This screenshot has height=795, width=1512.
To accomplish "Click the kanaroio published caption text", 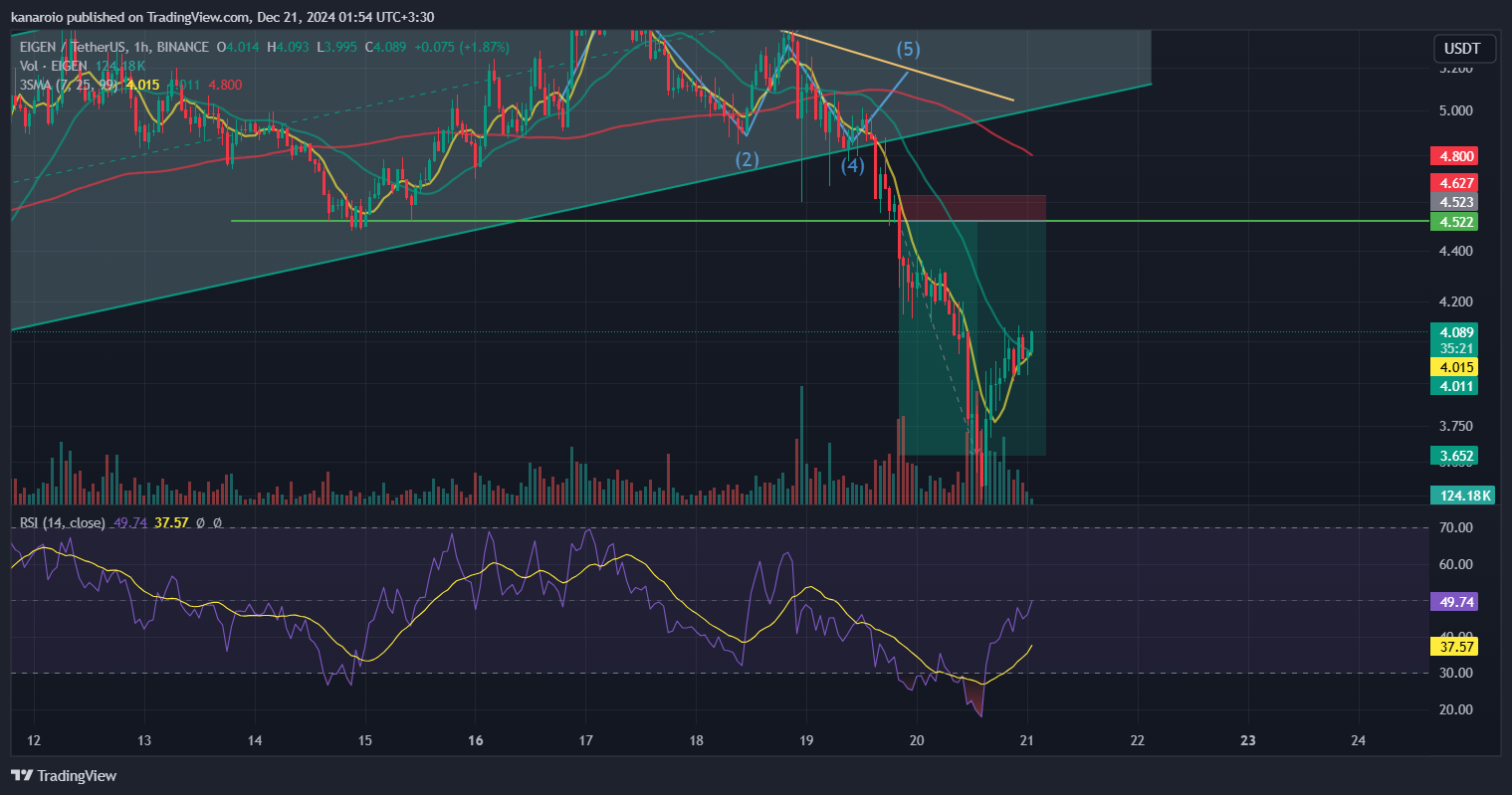I will 221,17.
